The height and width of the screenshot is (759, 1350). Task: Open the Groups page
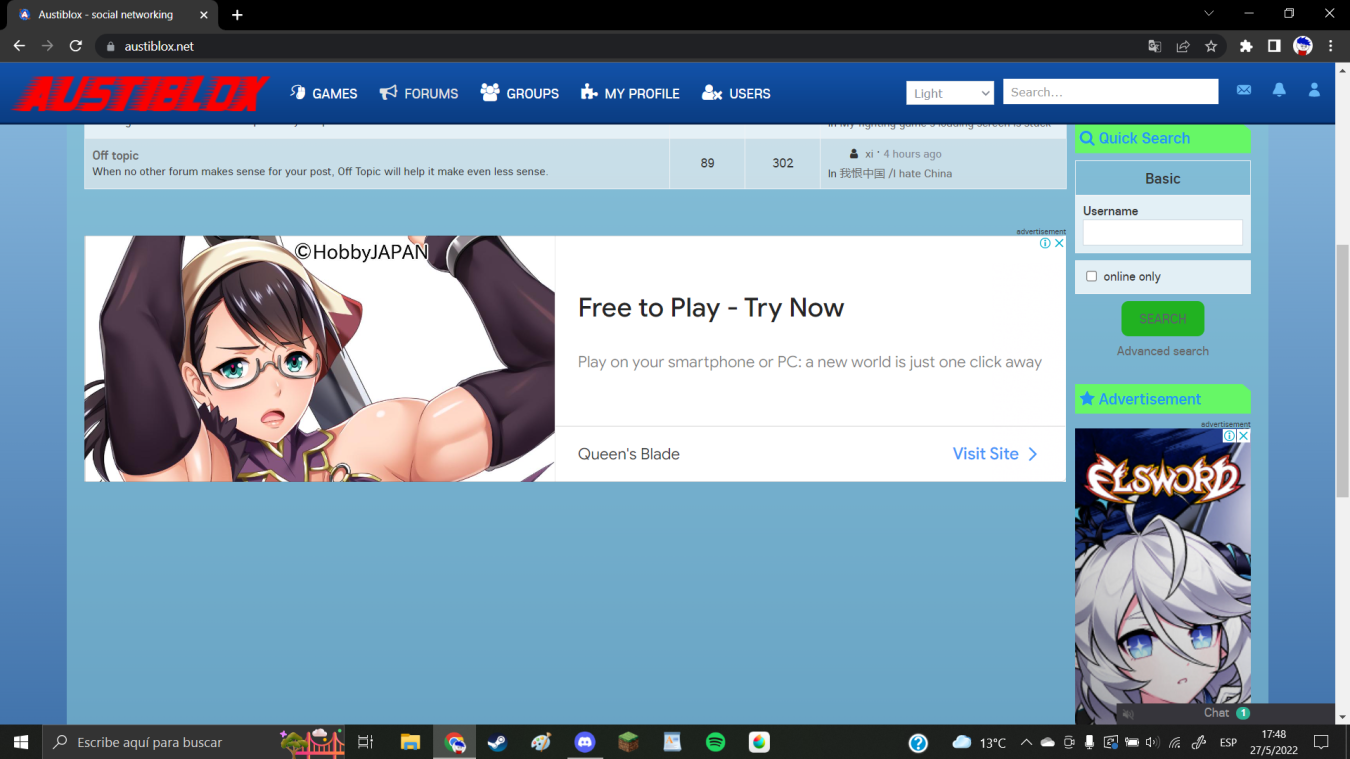[x=520, y=93]
